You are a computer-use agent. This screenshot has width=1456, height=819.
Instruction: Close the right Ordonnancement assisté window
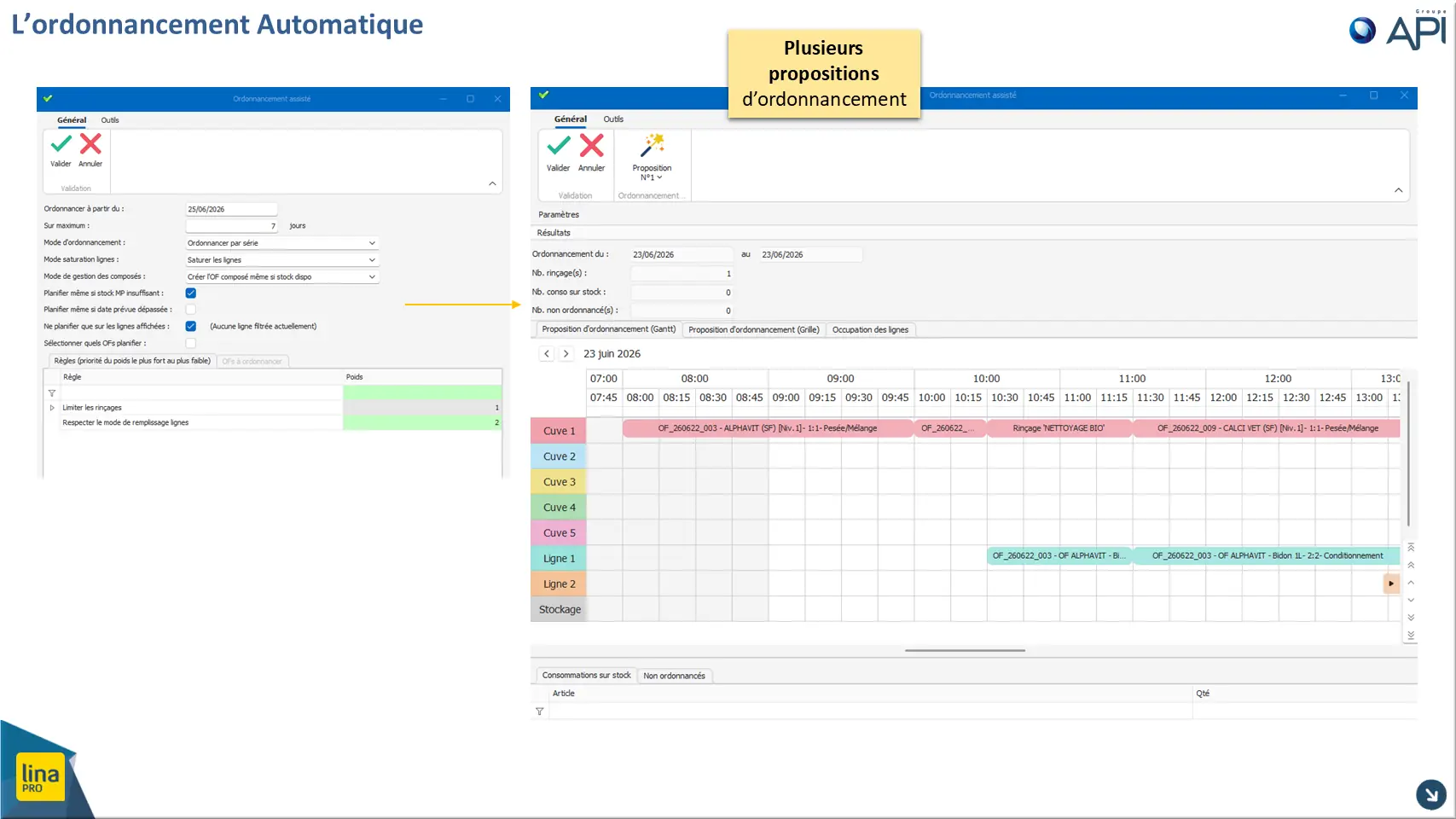coord(1404,96)
